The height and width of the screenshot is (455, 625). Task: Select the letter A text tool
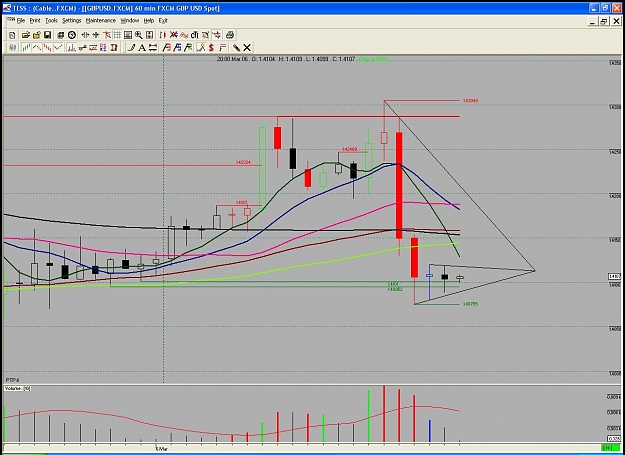tap(142, 48)
